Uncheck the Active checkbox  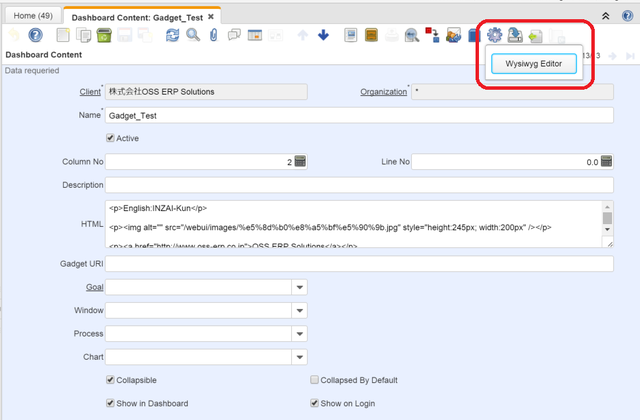(x=110, y=138)
